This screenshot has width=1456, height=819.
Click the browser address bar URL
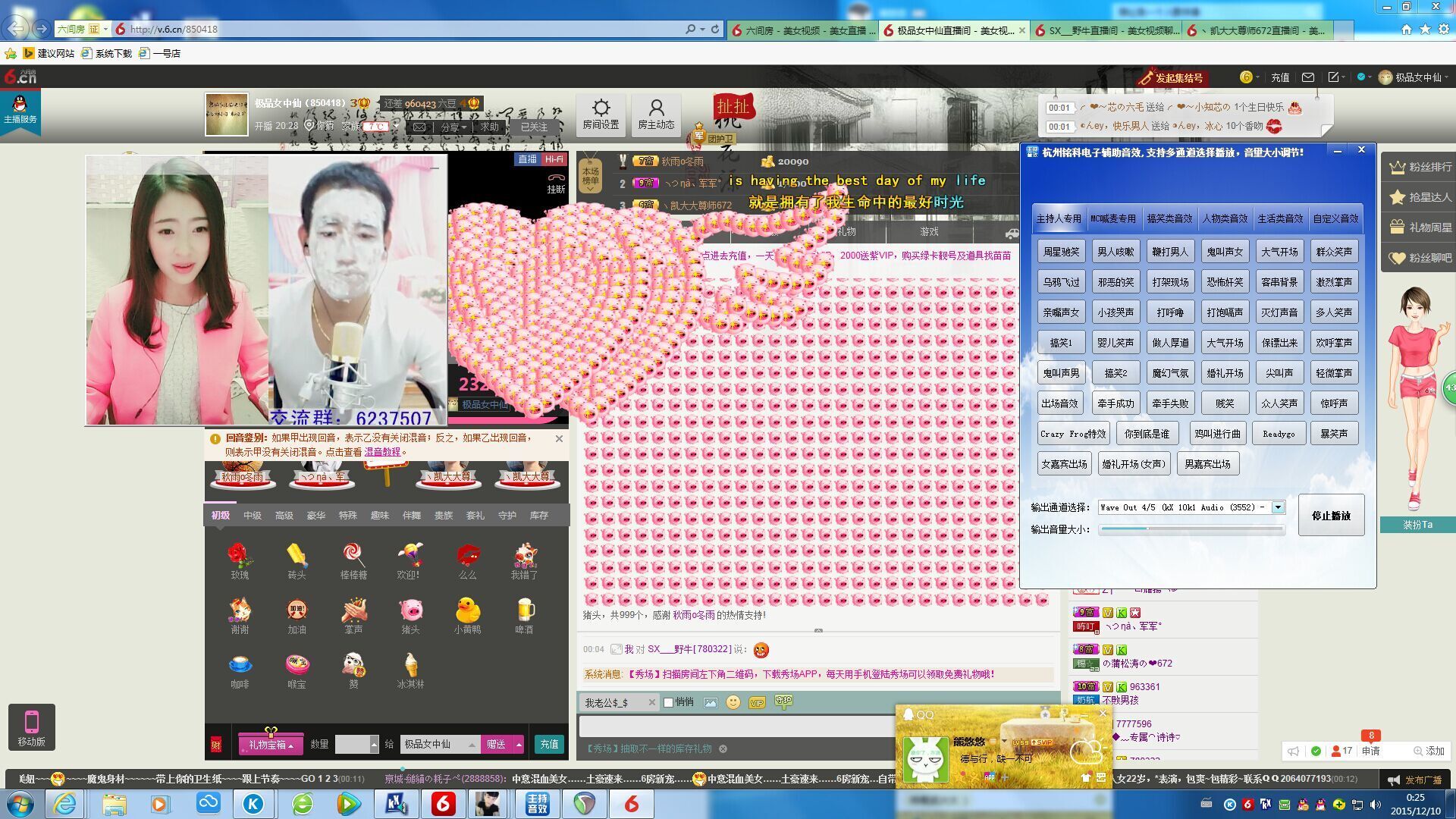174,29
